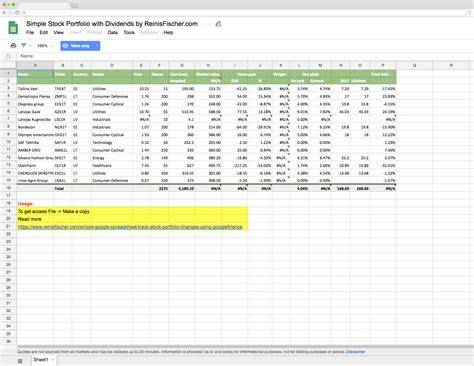Select column D header
This screenshot has height=366, width=474.
(x=112, y=66)
